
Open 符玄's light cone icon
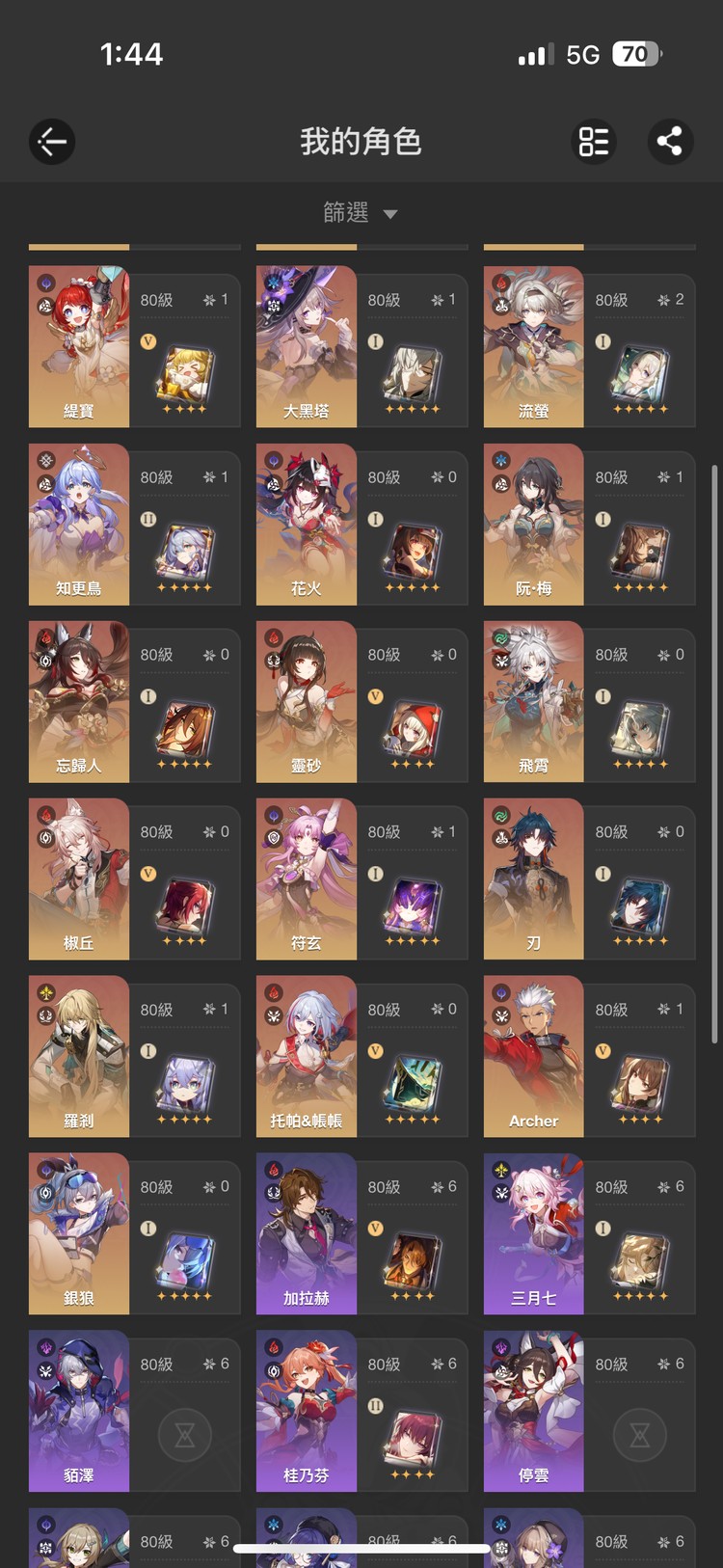pos(413,906)
